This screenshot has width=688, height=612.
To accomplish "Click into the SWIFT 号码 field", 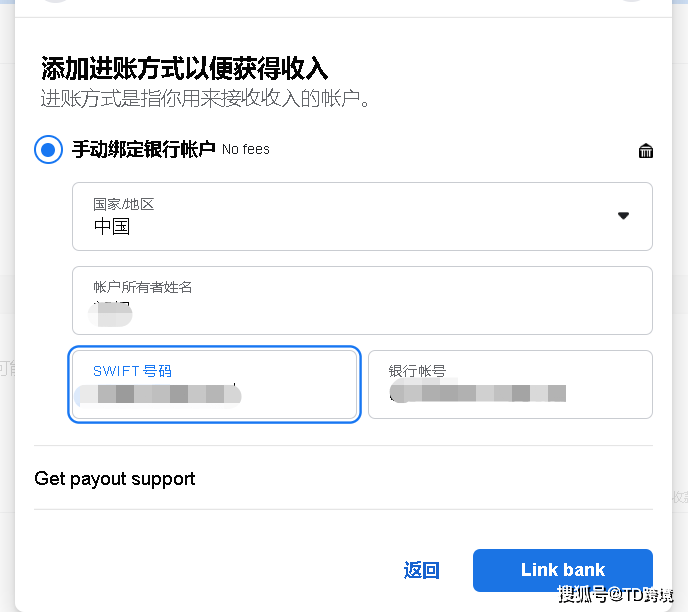I will tap(215, 384).
